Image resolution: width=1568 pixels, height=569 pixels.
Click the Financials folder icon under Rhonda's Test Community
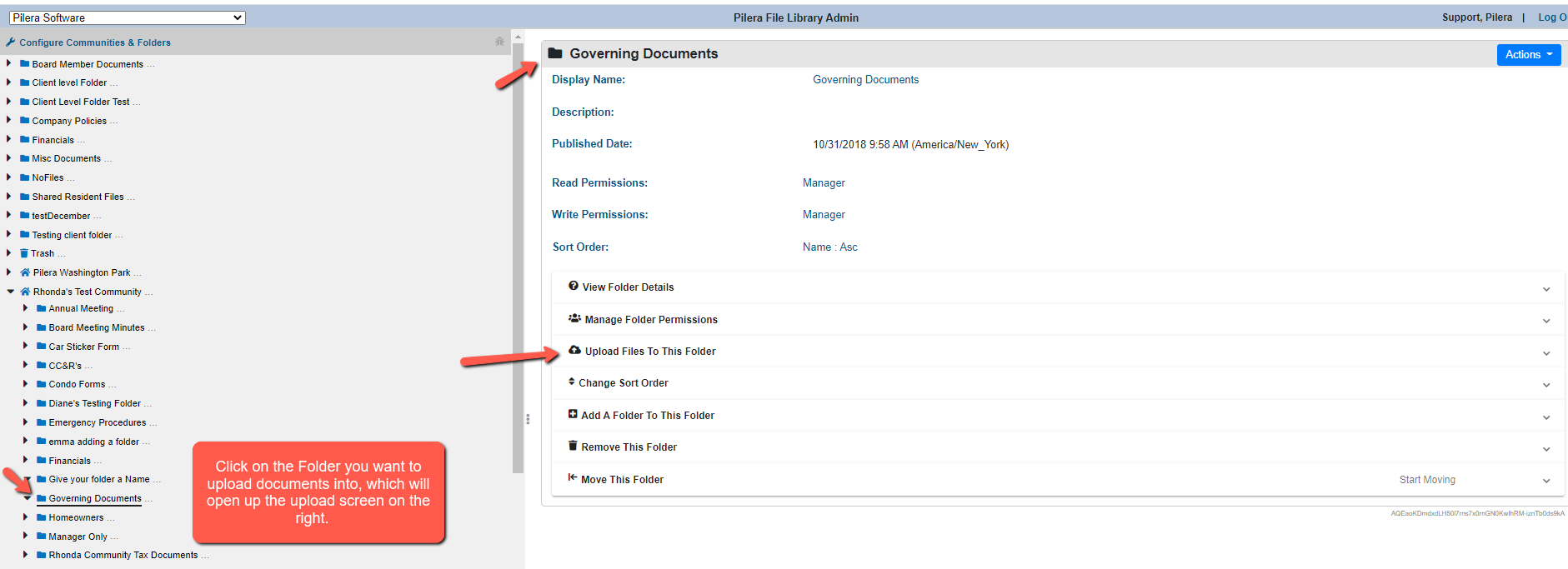pyautogui.click(x=42, y=460)
